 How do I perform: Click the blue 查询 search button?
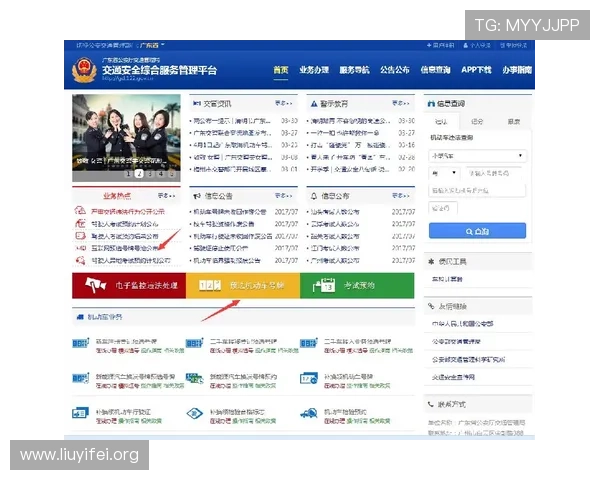tap(477, 231)
